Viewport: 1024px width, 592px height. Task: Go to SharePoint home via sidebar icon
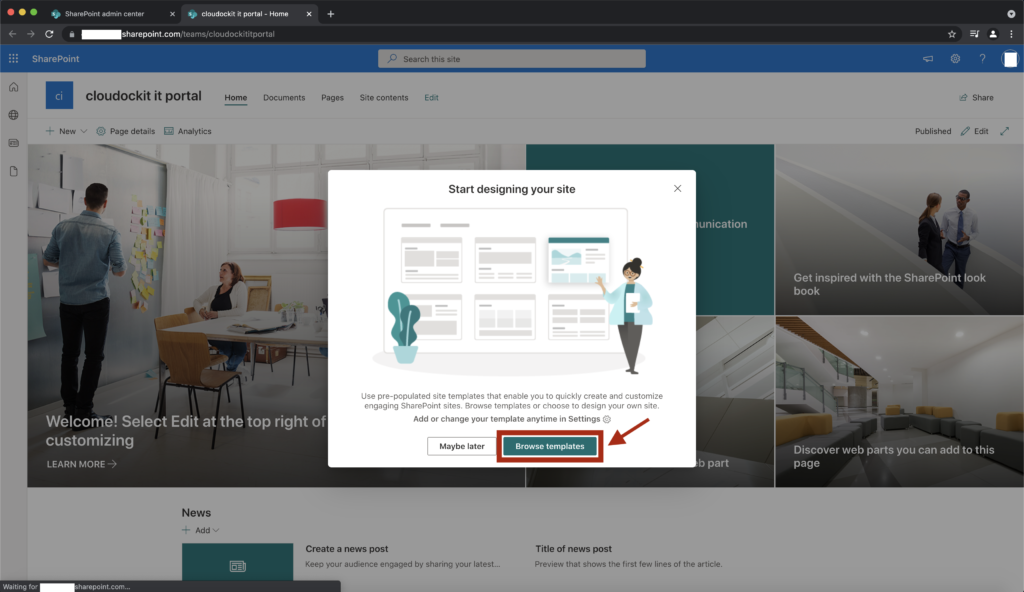coord(14,87)
